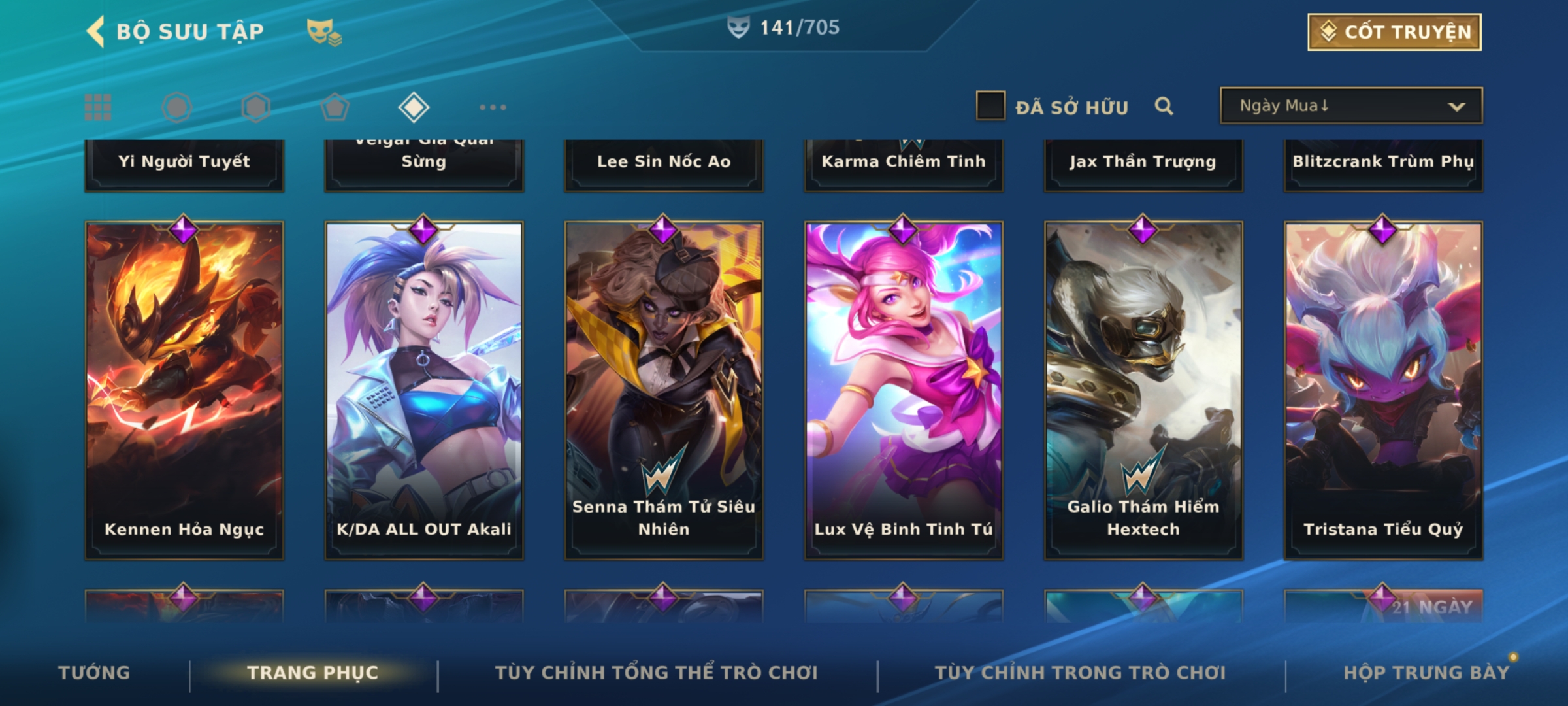The height and width of the screenshot is (706, 1568).
Task: Select the Tristana Tiểu Quỷ skin card
Action: coord(1383,390)
